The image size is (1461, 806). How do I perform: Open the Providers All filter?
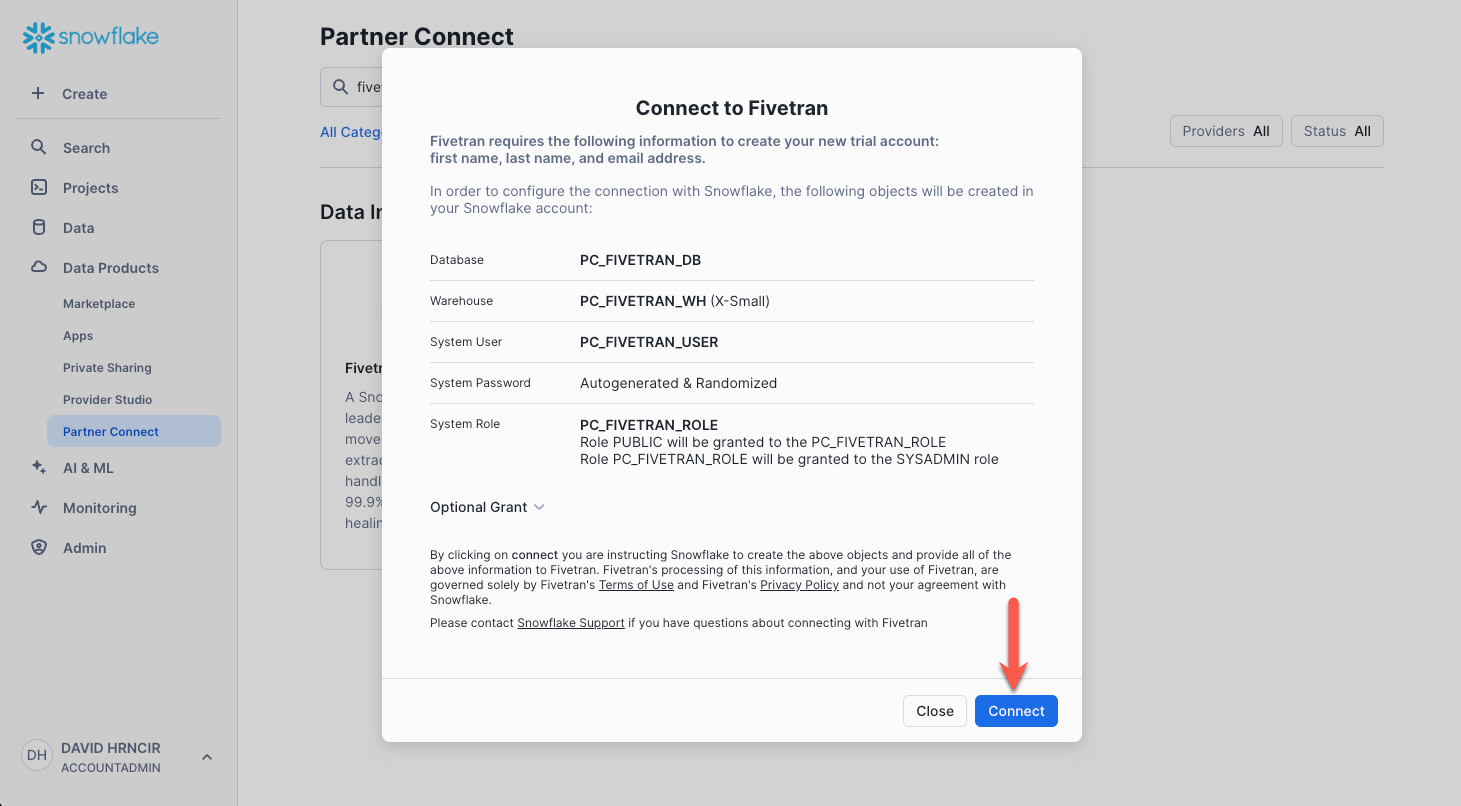[1226, 130]
